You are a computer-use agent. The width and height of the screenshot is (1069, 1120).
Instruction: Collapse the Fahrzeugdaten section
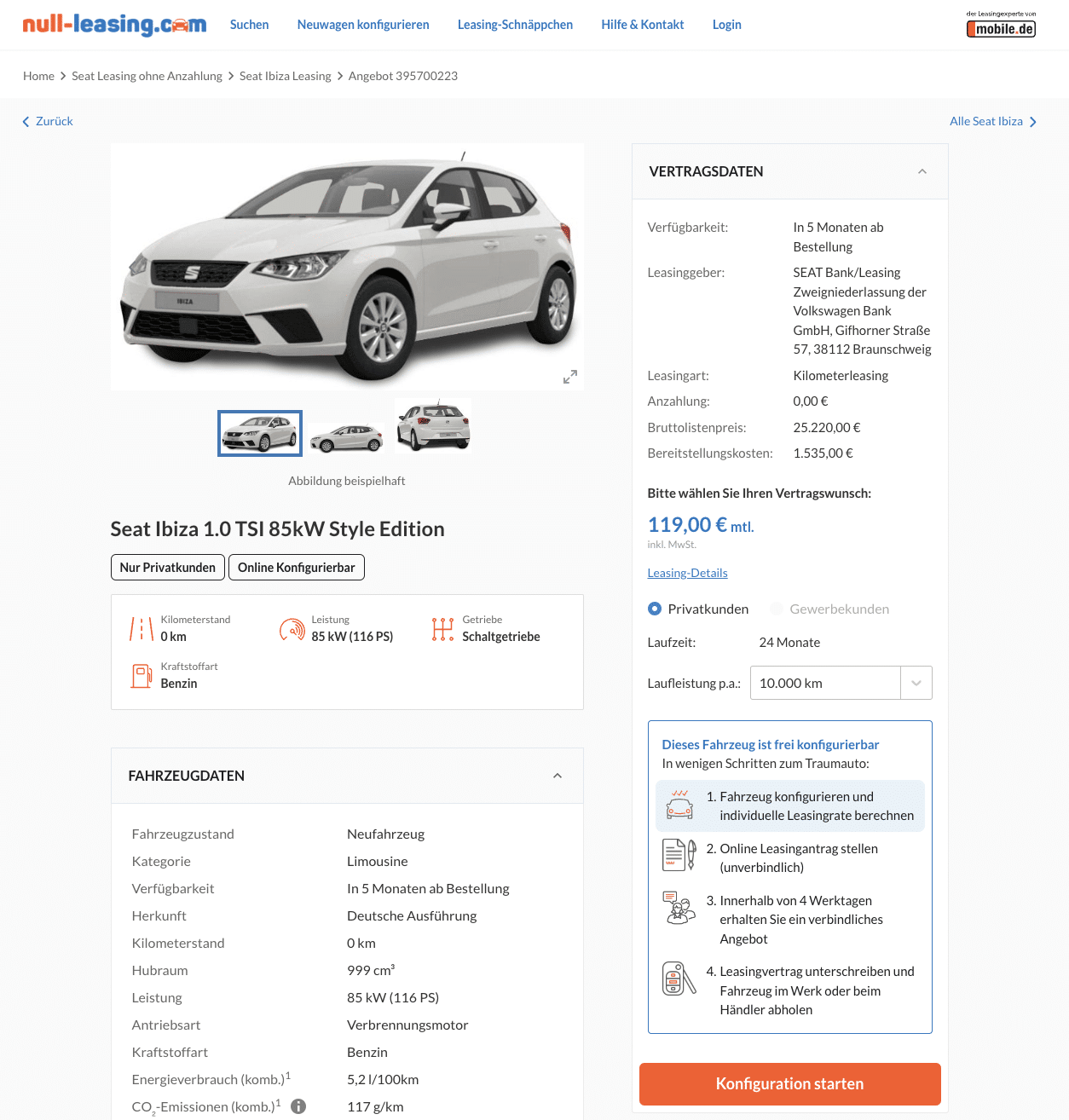point(558,776)
